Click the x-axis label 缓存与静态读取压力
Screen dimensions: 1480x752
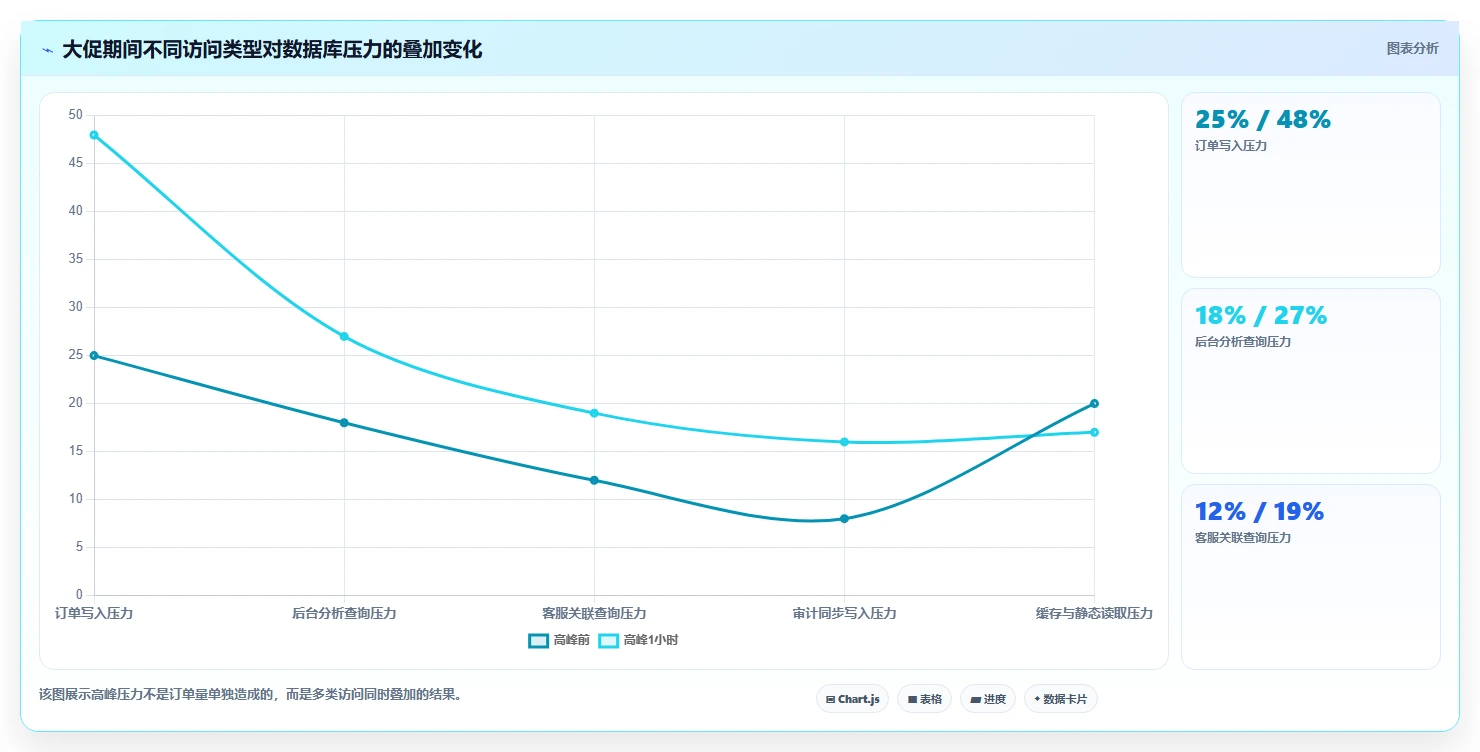coord(1094,613)
